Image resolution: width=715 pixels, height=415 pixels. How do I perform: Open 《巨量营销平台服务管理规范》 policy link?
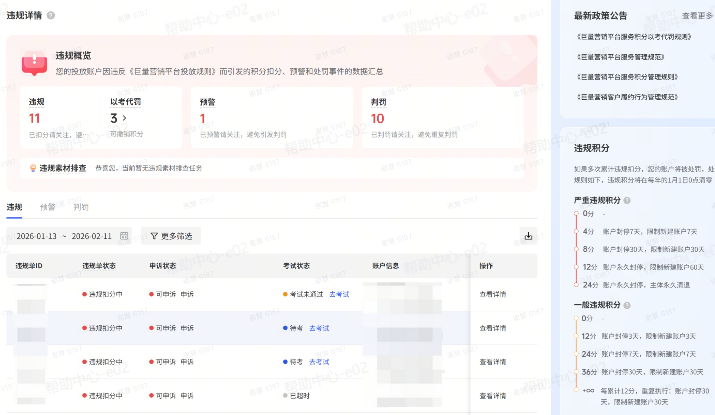[x=621, y=57]
